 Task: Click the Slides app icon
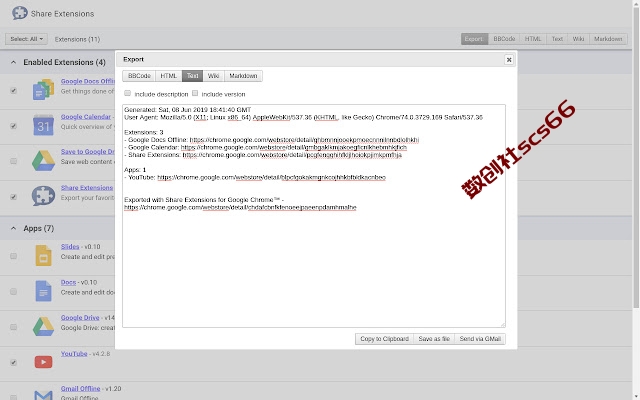click(x=43, y=256)
